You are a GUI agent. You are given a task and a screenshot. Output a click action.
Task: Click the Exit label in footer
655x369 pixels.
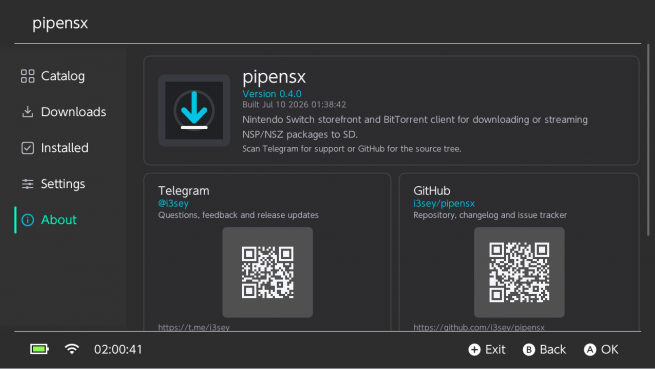click(x=495, y=349)
